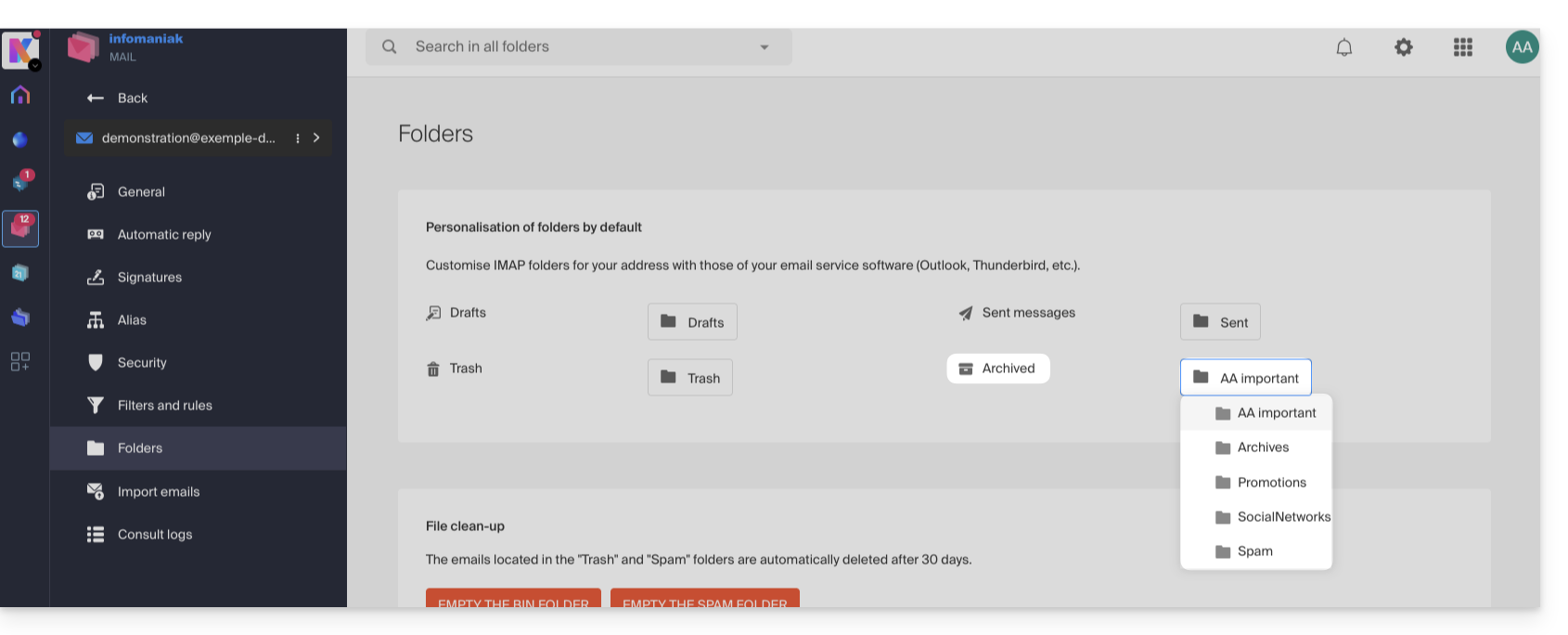
Task: Open the Sent folder dropdown
Action: click(1220, 322)
